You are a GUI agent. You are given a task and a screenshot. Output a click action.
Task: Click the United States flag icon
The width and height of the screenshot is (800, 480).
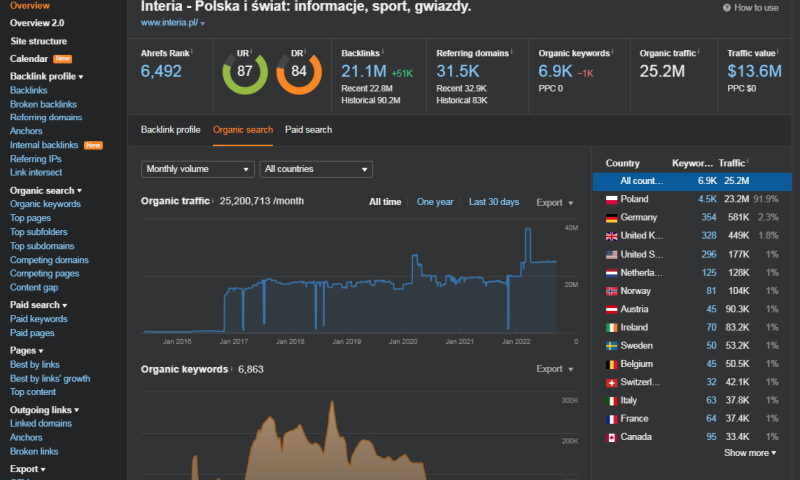pos(611,255)
